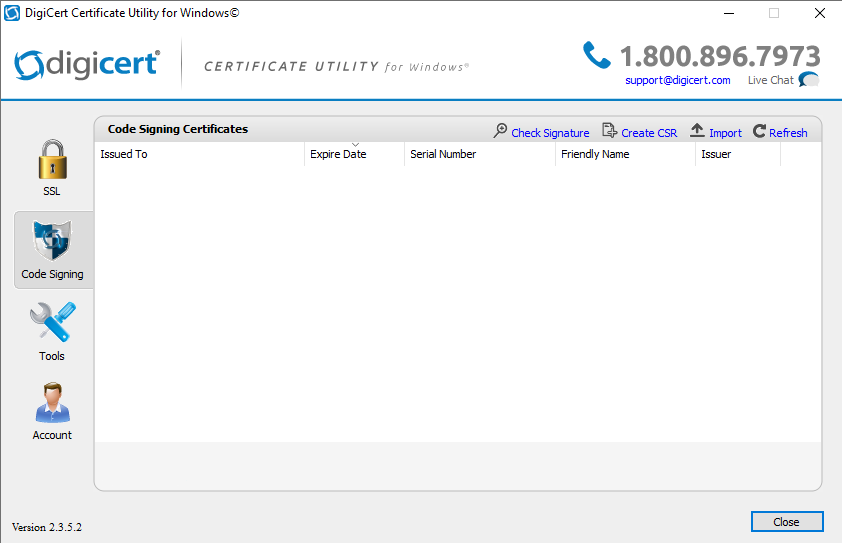Click the Live Chat text

[771, 80]
